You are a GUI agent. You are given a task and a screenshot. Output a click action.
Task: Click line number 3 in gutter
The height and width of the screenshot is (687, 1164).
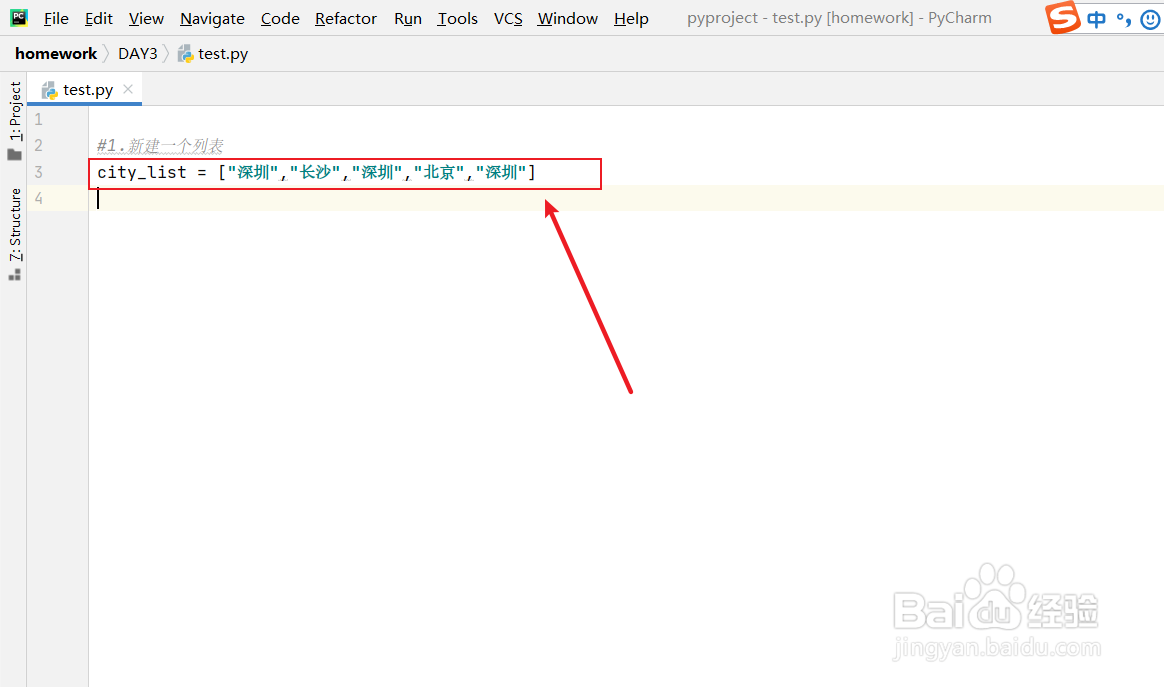tap(39, 172)
